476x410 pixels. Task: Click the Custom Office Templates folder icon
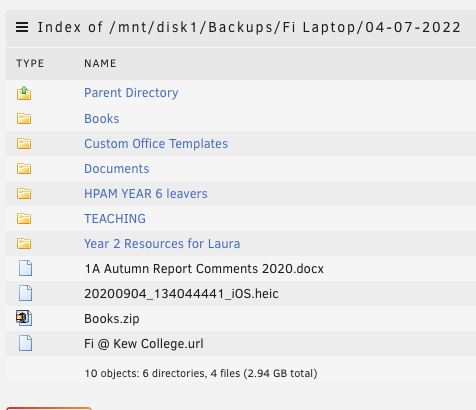pyautogui.click(x=24, y=143)
